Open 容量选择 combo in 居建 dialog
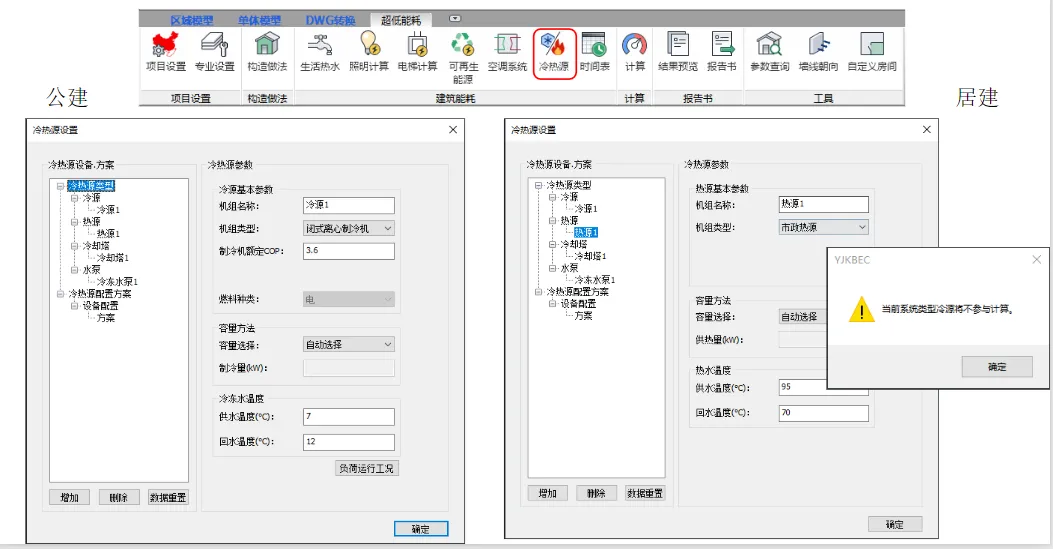This screenshot has width=1053, height=549. [x=803, y=317]
